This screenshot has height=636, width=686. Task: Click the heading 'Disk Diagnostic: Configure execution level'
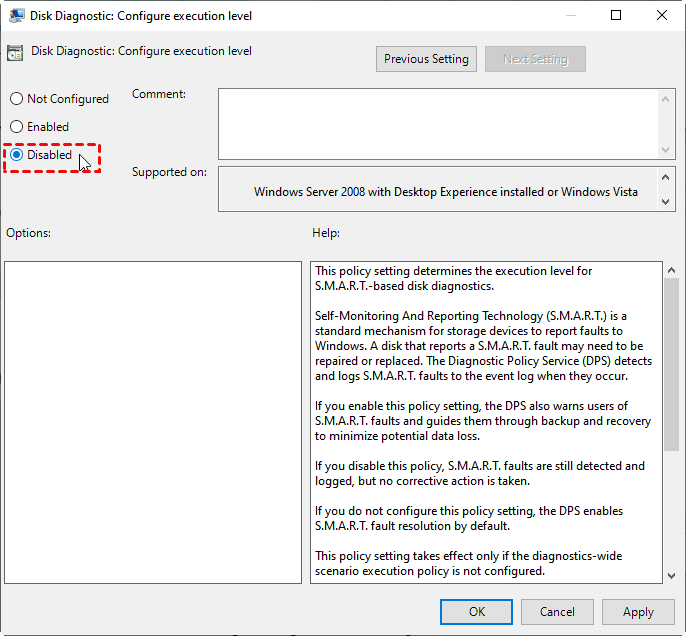pyautogui.click(x=141, y=51)
